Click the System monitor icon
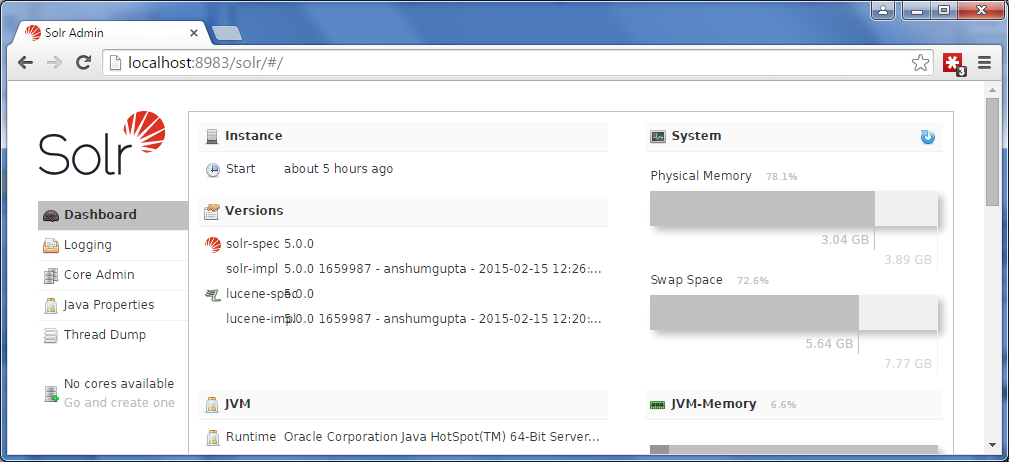1009x462 pixels. click(658, 136)
